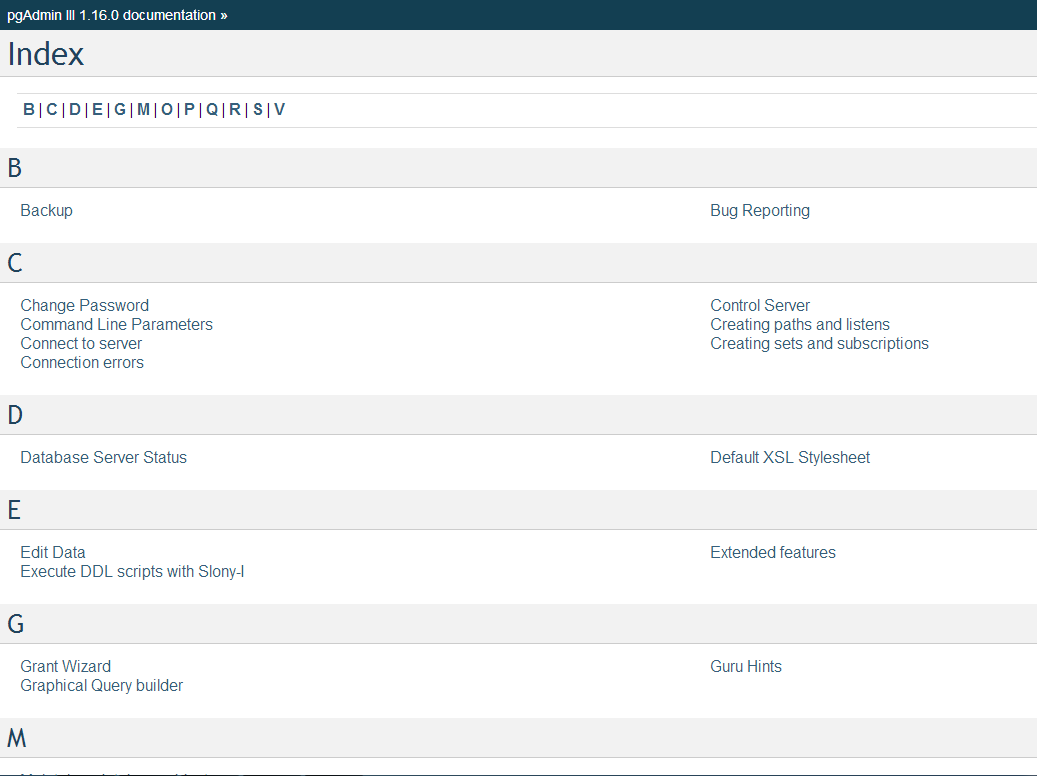
Task: Jump to letter S in index
Action: click(258, 110)
